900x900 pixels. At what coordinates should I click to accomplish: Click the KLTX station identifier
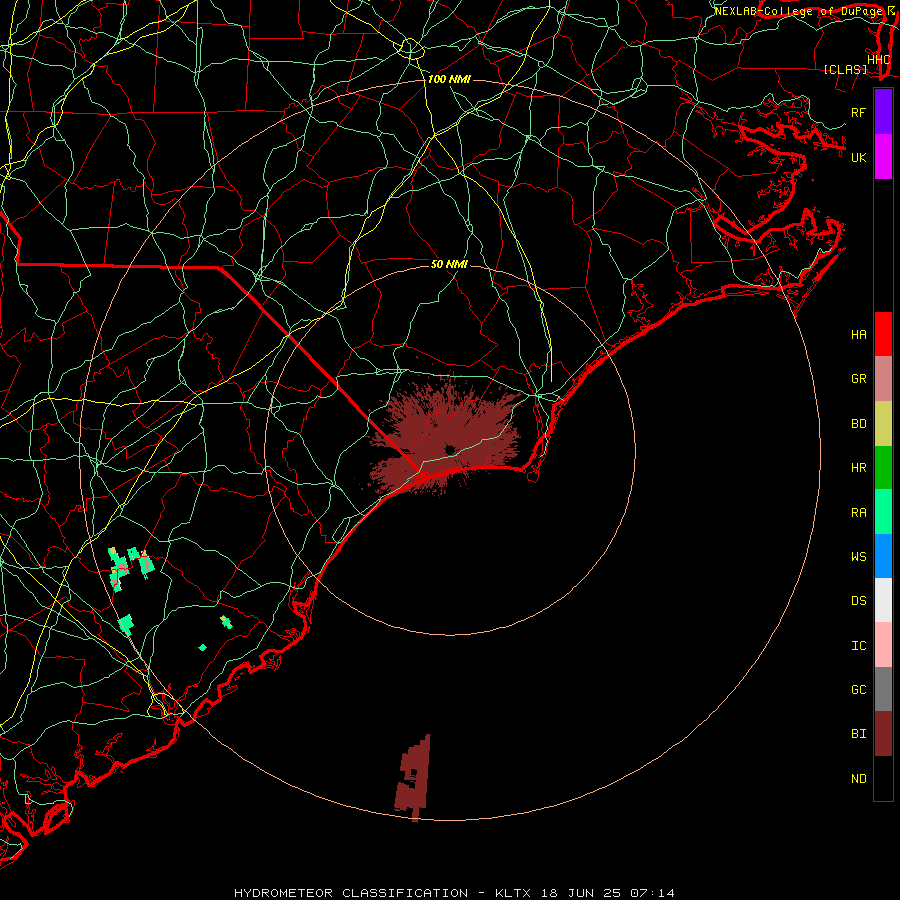[x=513, y=893]
